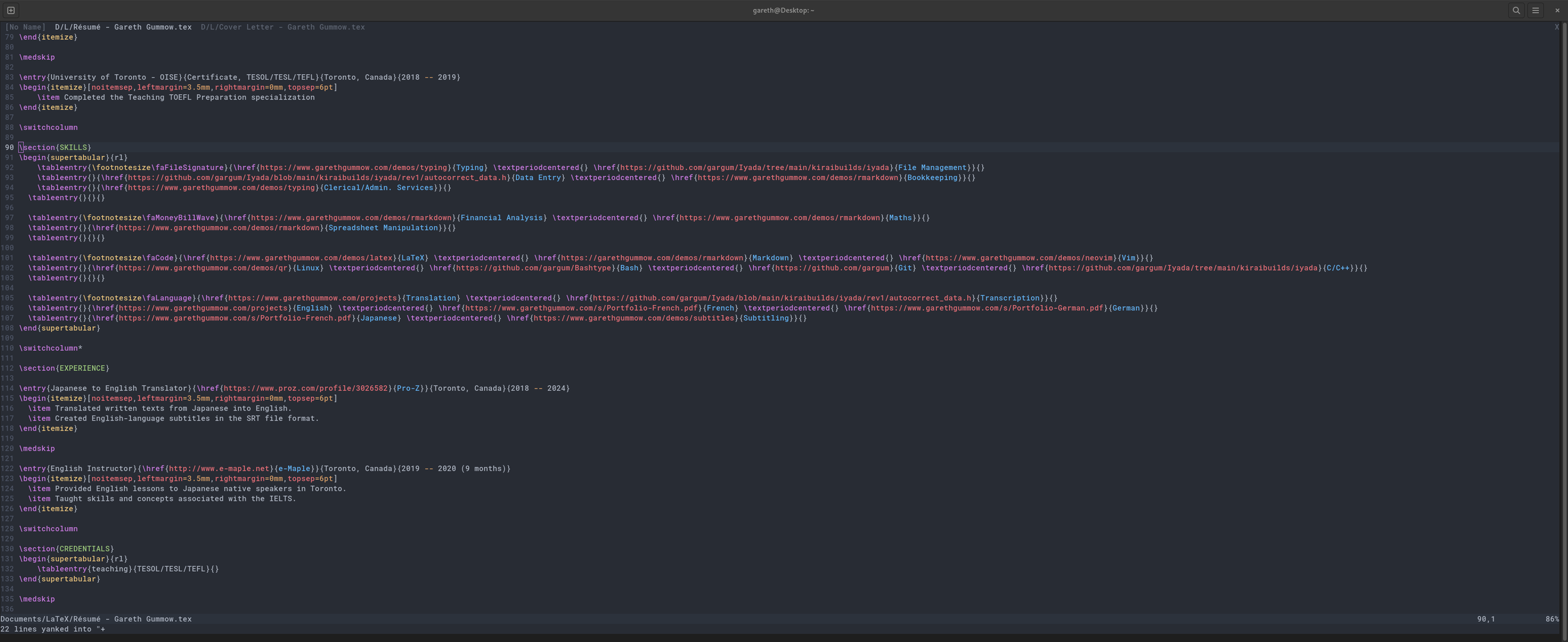Click \end{supertabular} on line 108
1568x642 pixels.
[60, 328]
